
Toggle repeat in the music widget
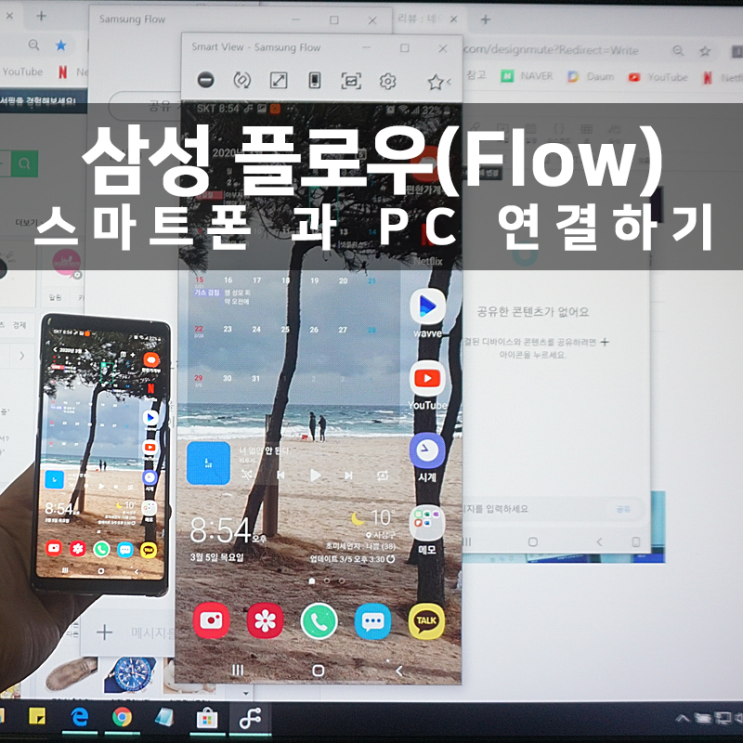click(383, 475)
